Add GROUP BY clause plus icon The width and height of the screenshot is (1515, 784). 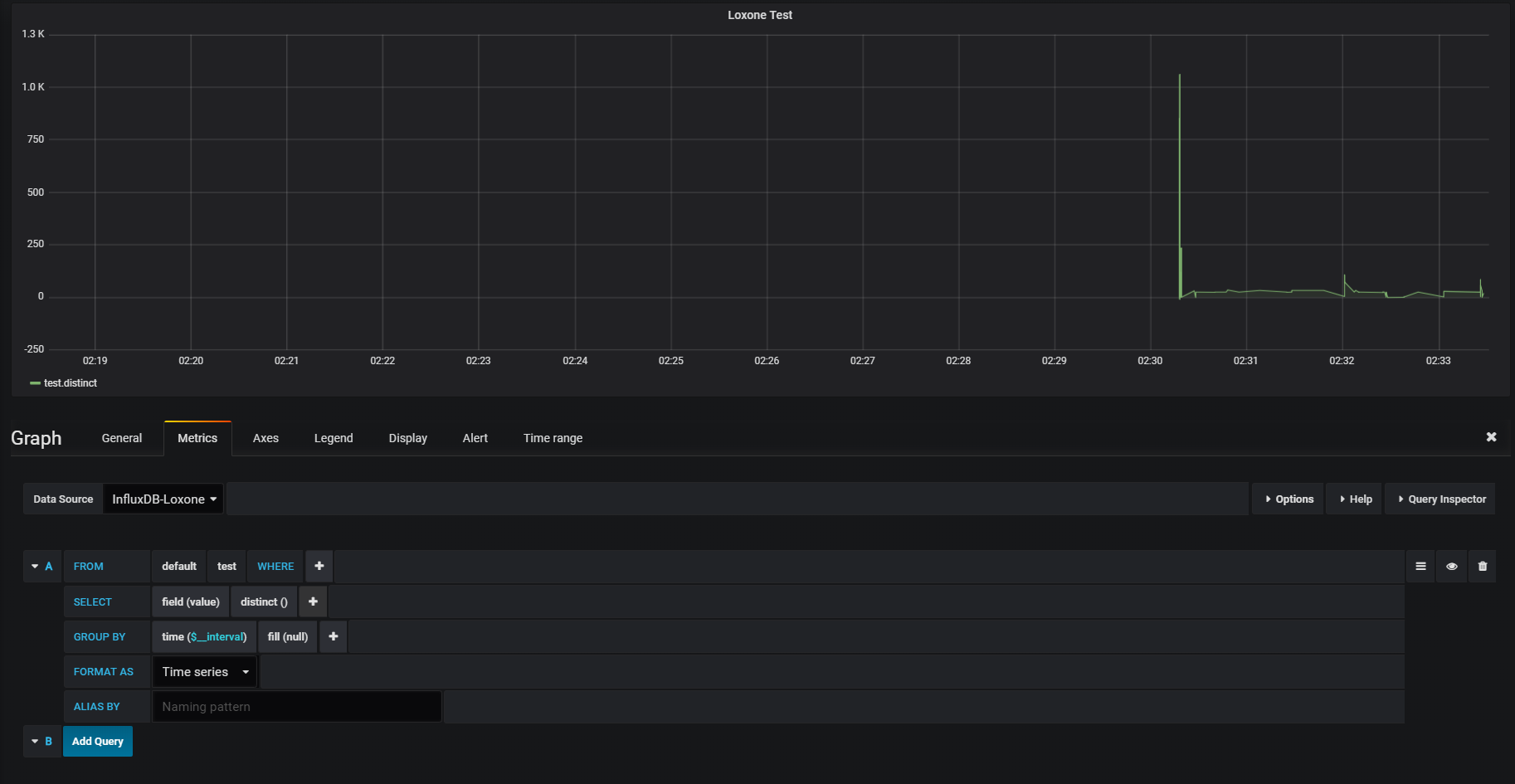click(334, 637)
